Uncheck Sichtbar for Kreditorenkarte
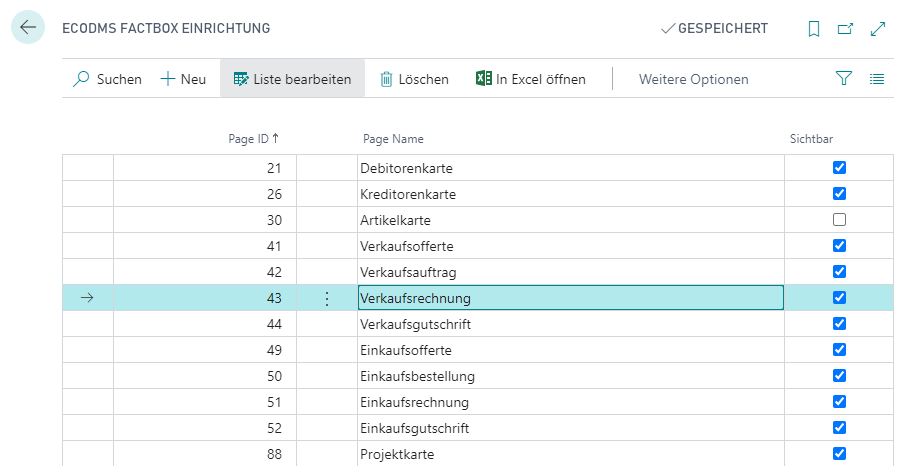 [x=839, y=193]
